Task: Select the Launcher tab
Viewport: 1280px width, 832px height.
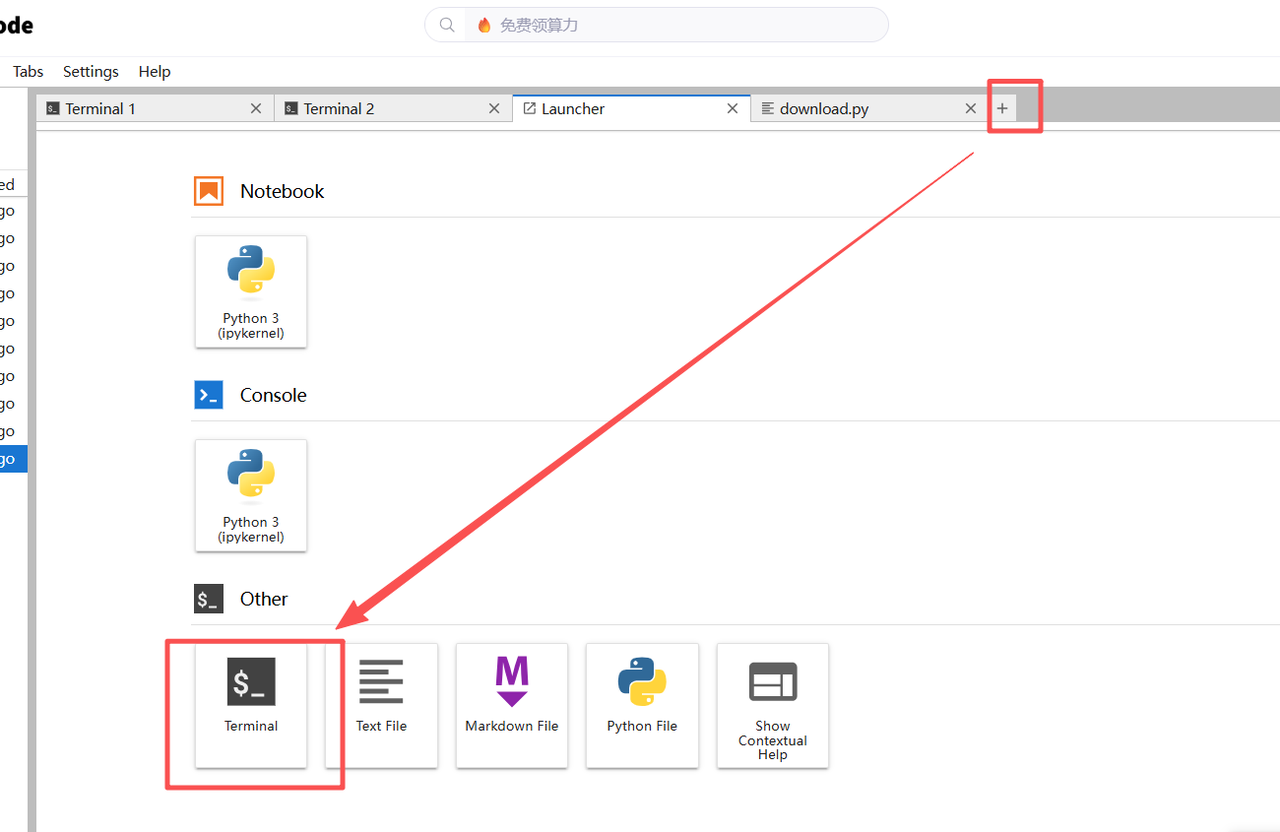Action: click(x=631, y=108)
